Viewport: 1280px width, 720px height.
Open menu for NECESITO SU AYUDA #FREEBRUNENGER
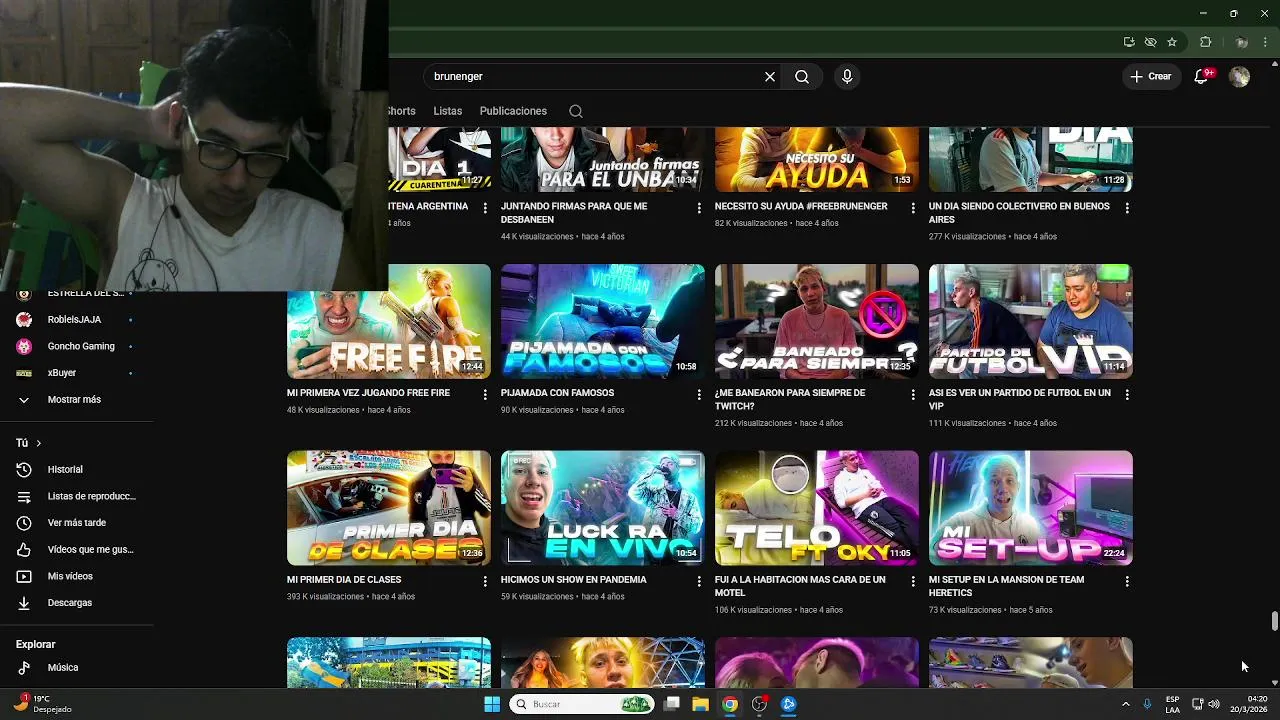click(912, 208)
